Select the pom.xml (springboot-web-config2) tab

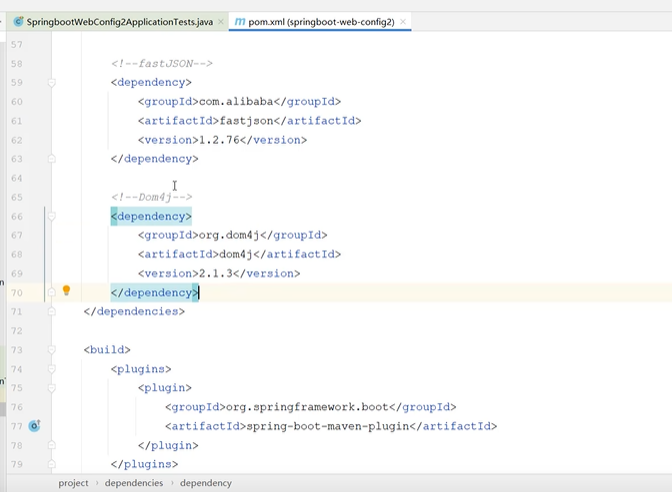(x=321, y=22)
